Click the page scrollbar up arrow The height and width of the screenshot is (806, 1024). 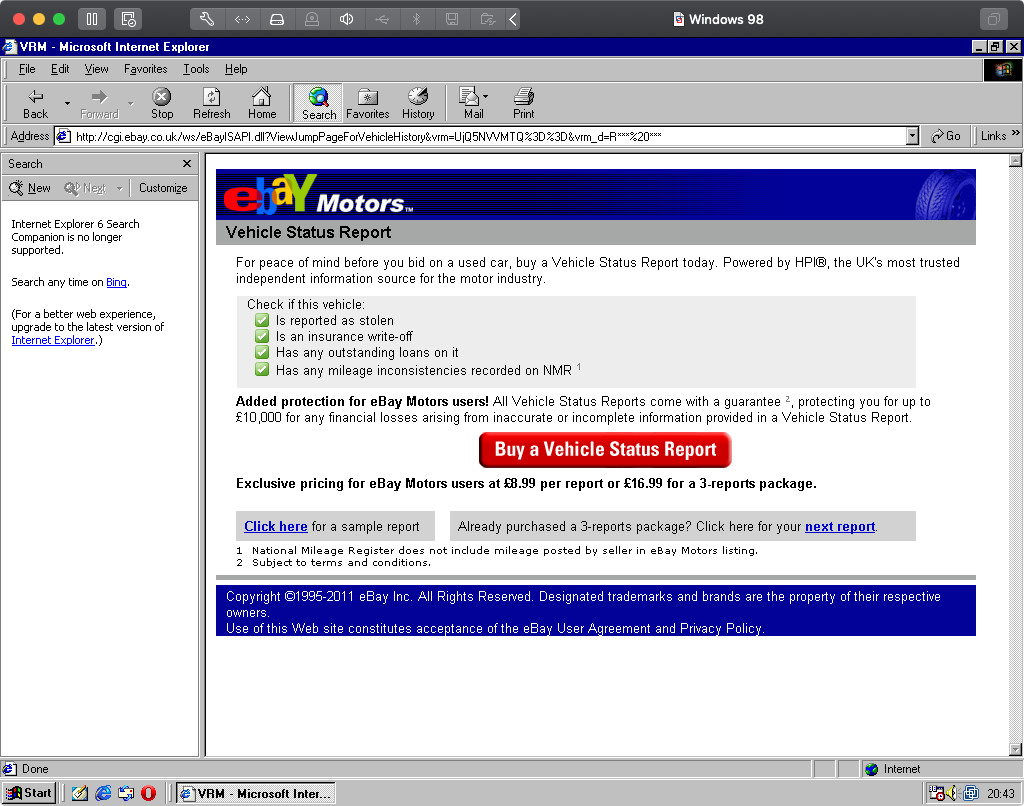[x=1016, y=160]
